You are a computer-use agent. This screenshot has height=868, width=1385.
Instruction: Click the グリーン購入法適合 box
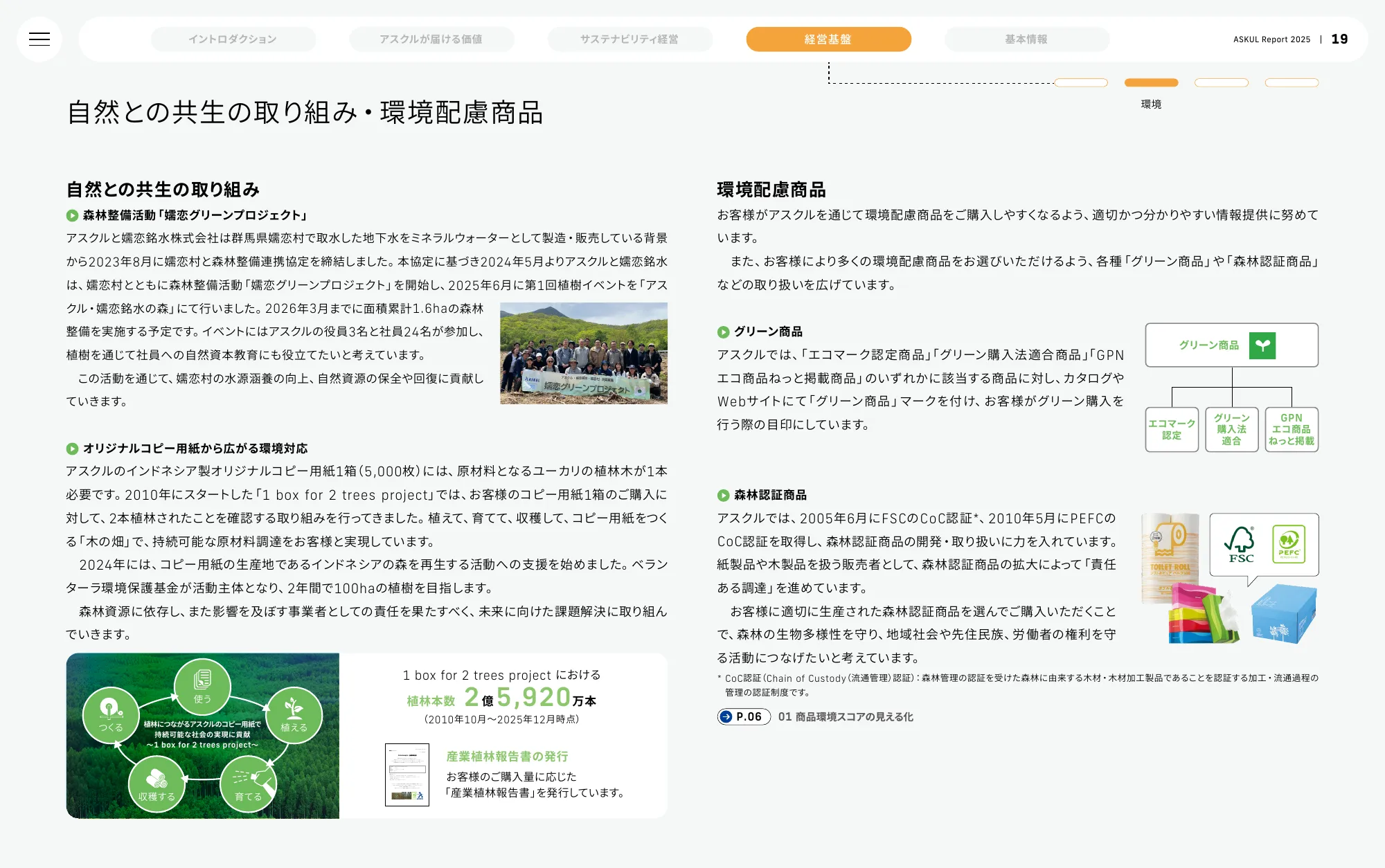coord(1232,430)
